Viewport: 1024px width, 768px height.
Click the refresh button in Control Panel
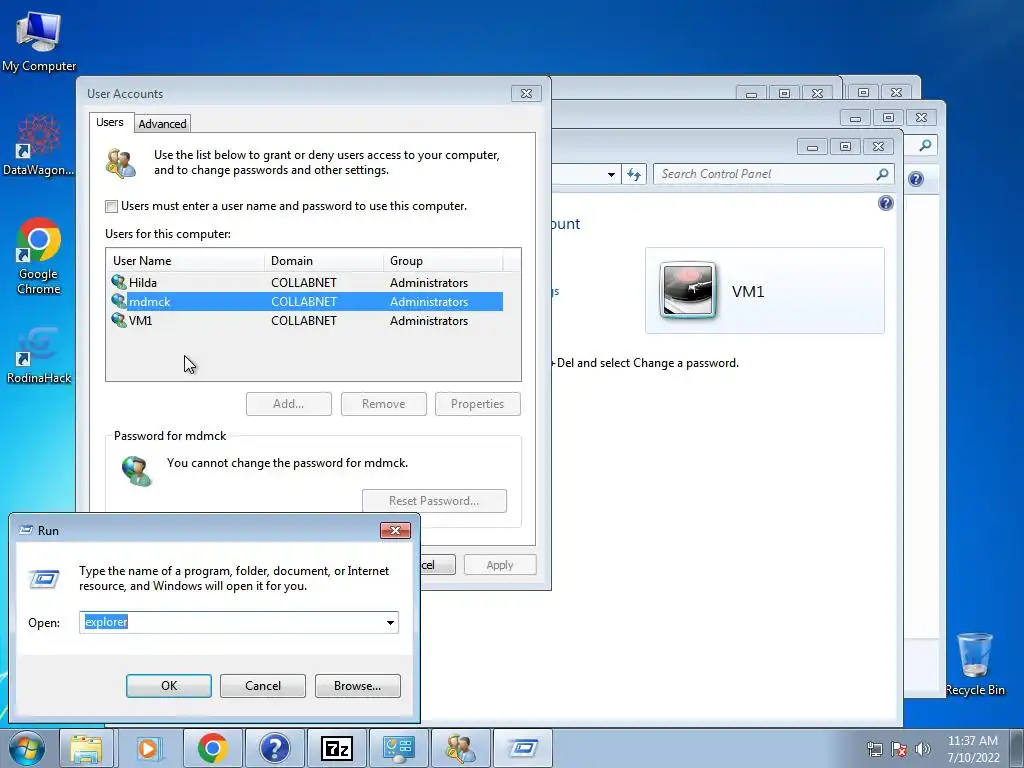(633, 174)
